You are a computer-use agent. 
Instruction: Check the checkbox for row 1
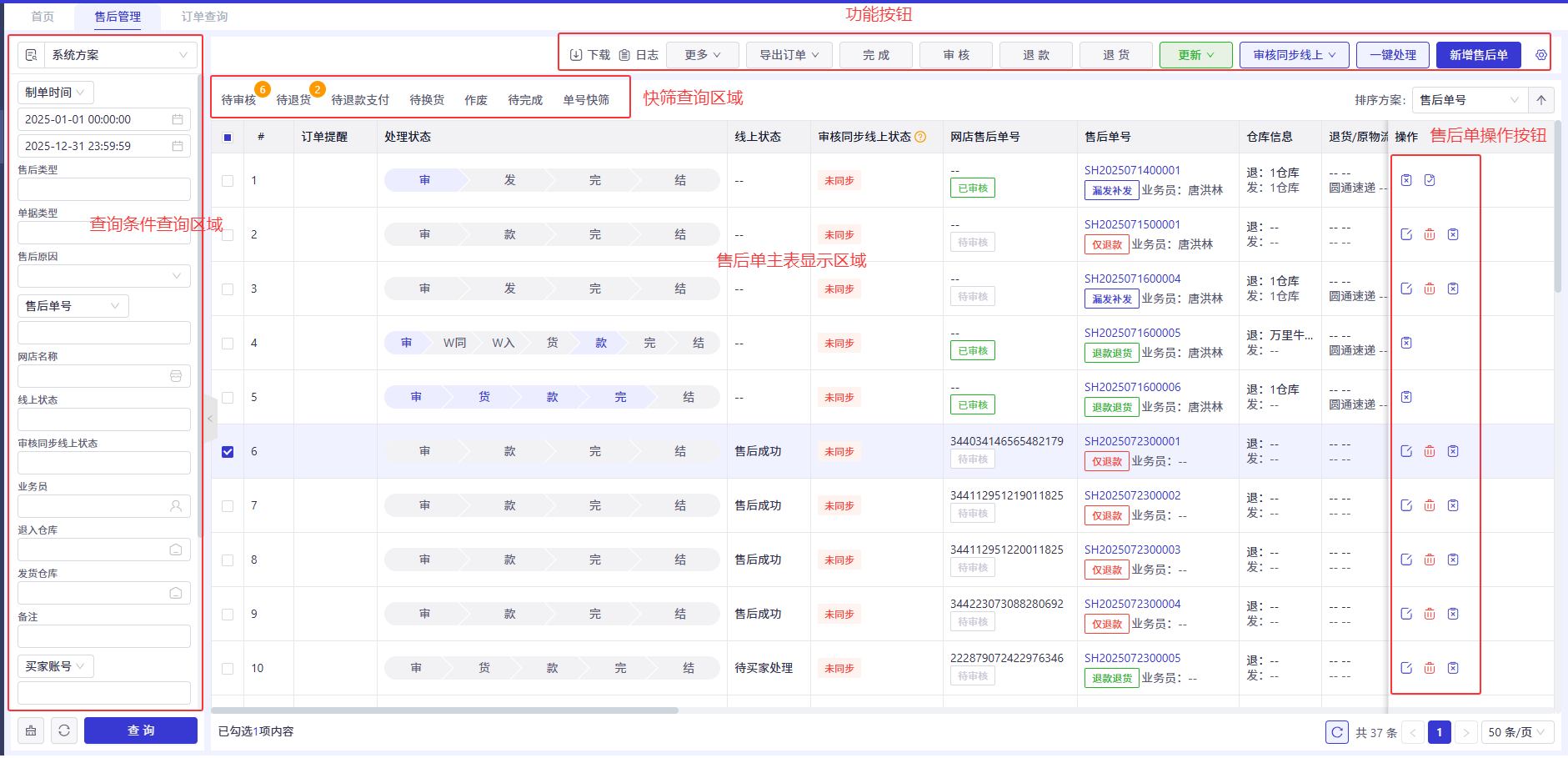pos(228,181)
